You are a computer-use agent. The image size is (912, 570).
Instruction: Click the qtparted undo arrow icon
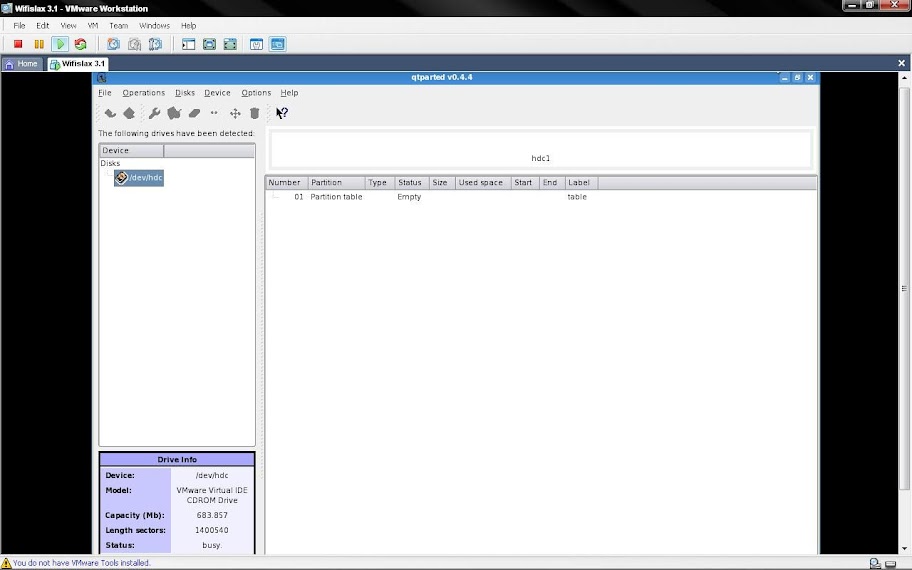(x=110, y=113)
